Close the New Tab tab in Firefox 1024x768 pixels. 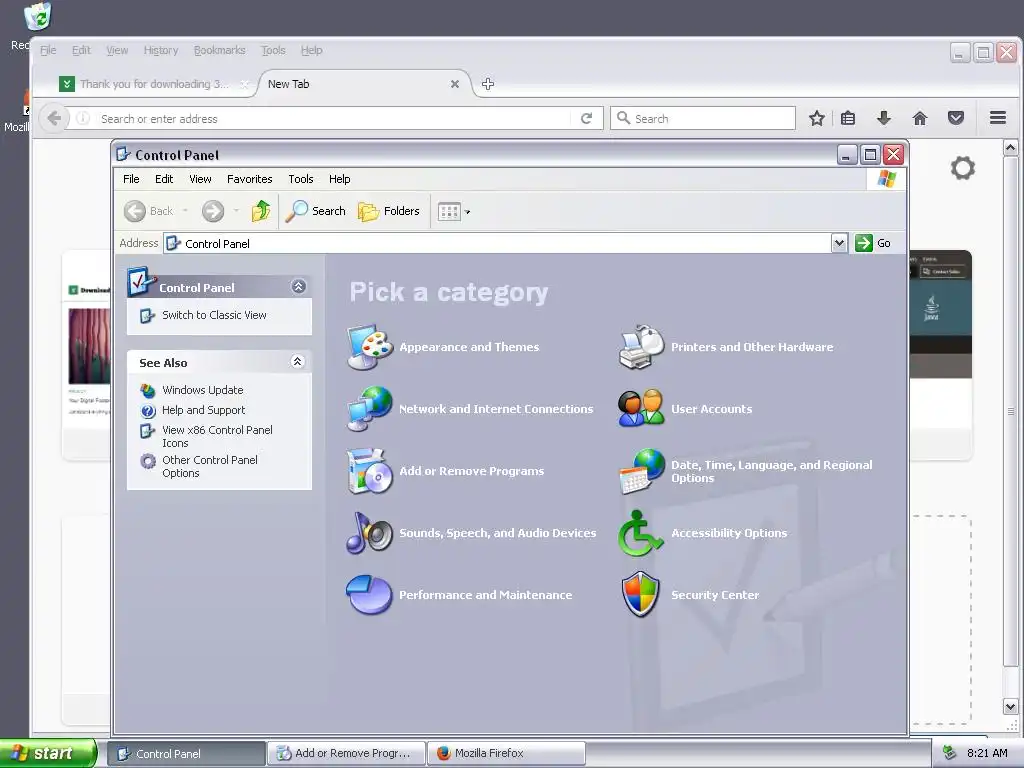tap(455, 84)
